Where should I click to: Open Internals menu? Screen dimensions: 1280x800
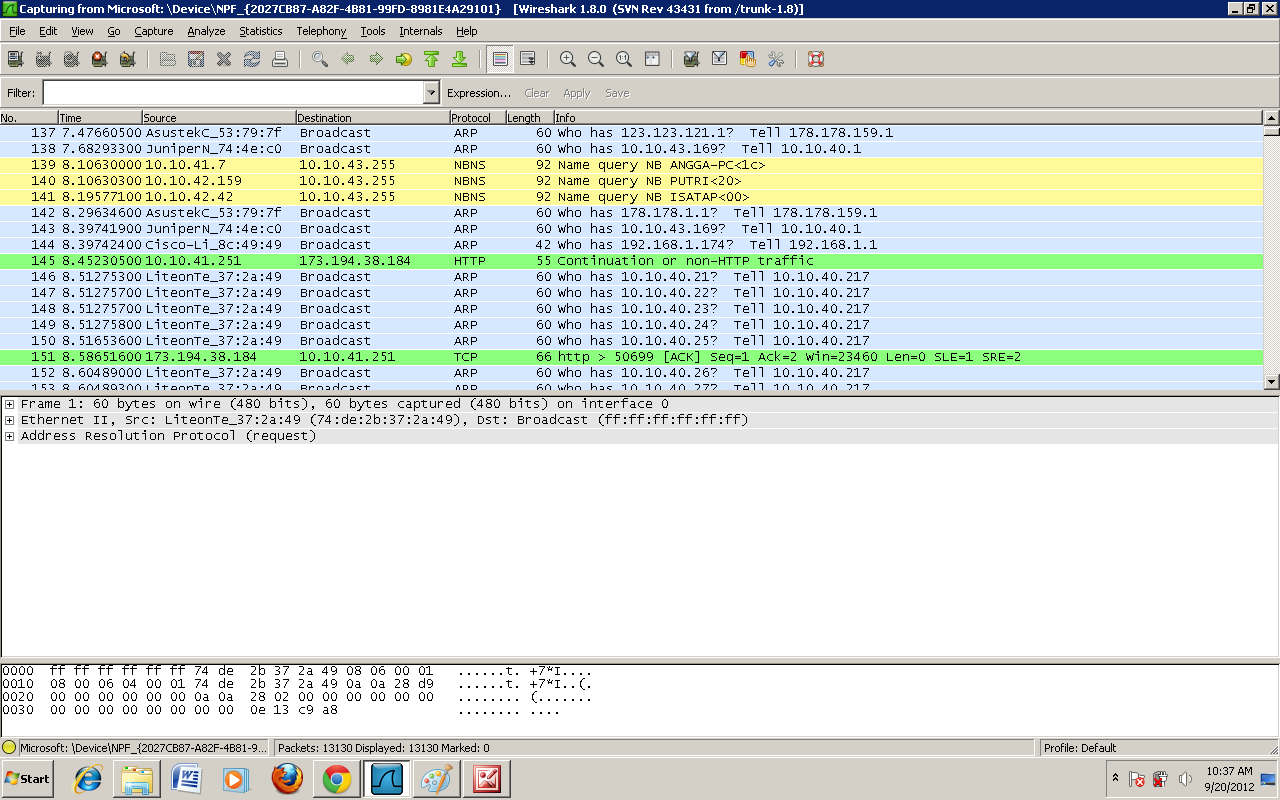click(x=421, y=31)
